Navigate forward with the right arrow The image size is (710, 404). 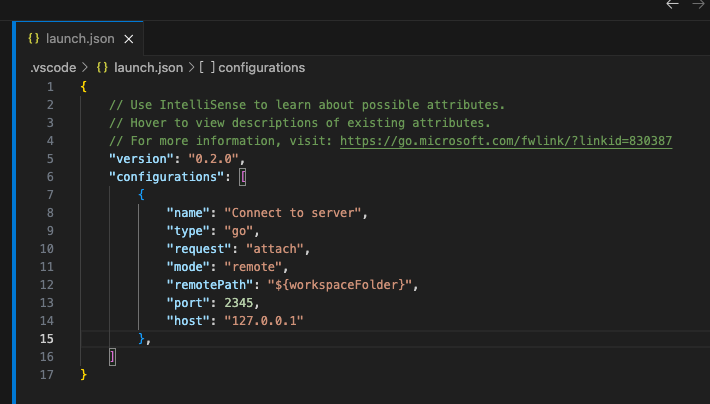(698, 6)
